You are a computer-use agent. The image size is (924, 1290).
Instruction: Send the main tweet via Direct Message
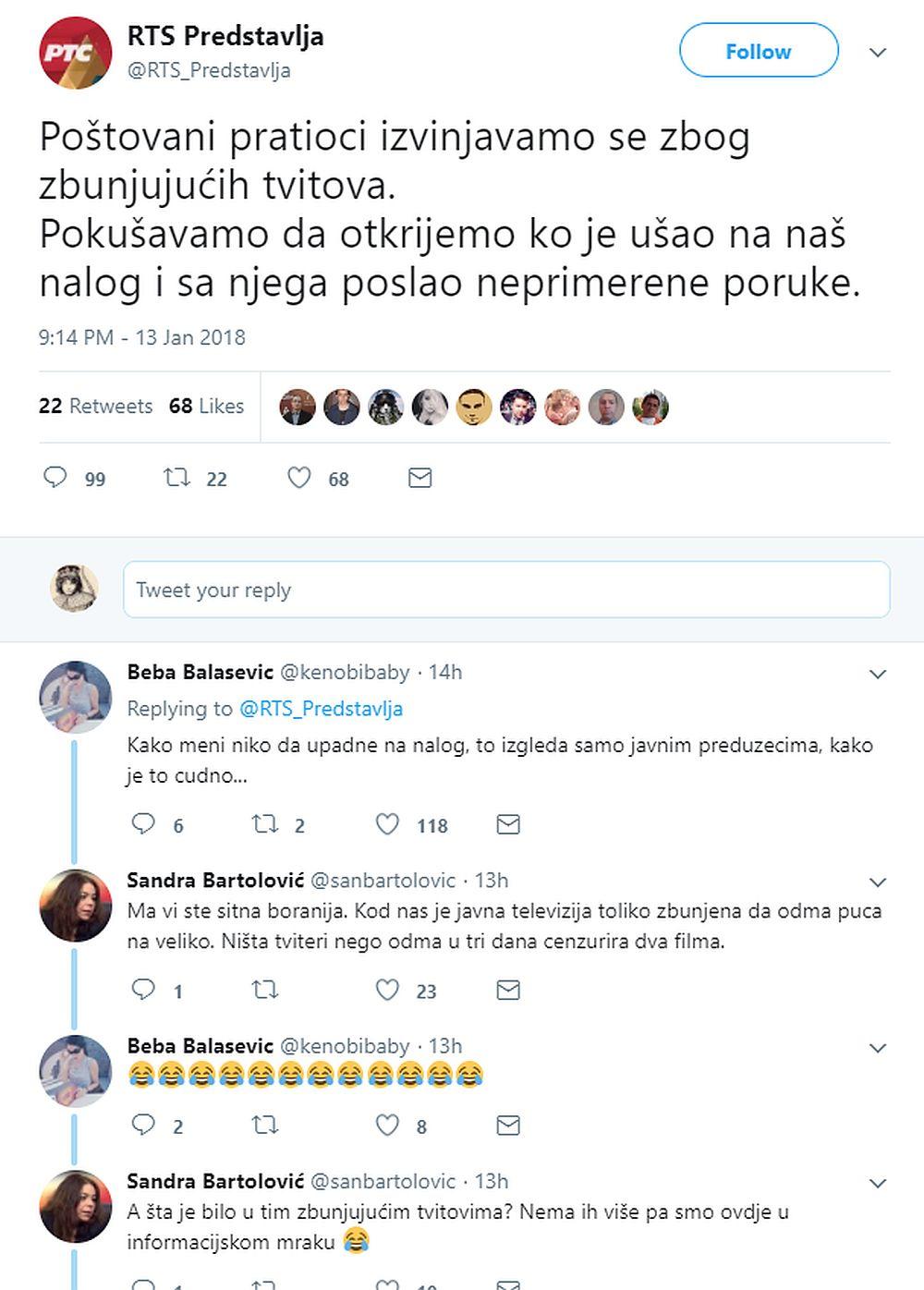420,478
